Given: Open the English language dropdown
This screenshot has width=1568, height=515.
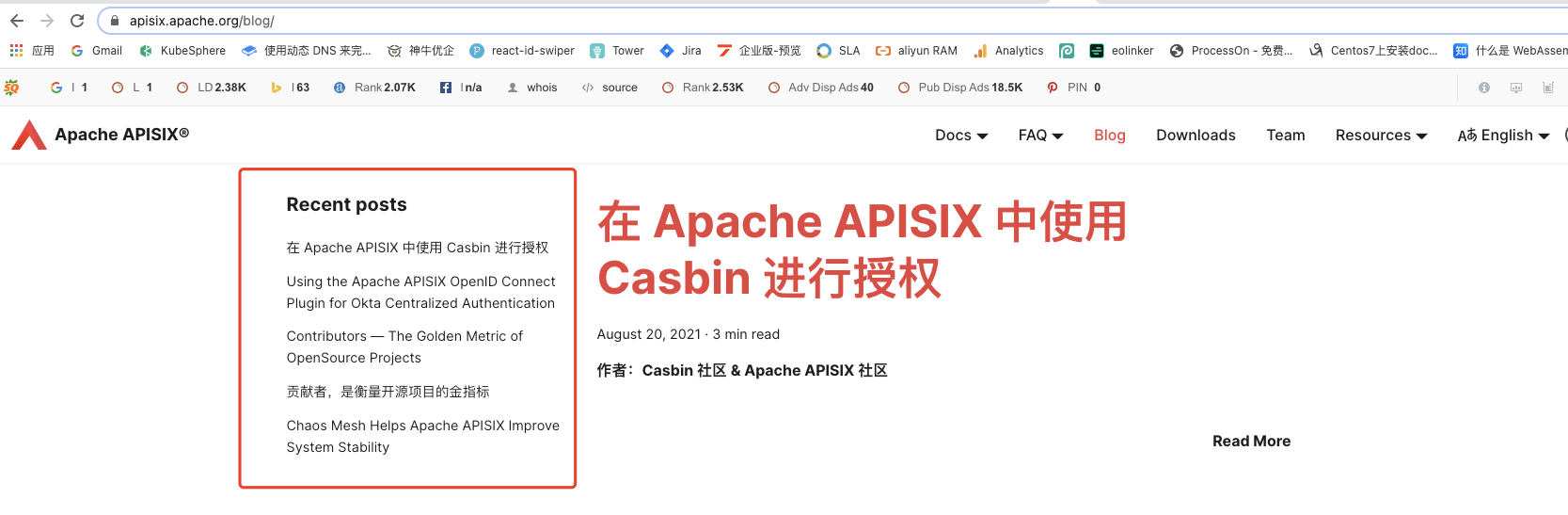Looking at the screenshot, I should (x=1503, y=136).
